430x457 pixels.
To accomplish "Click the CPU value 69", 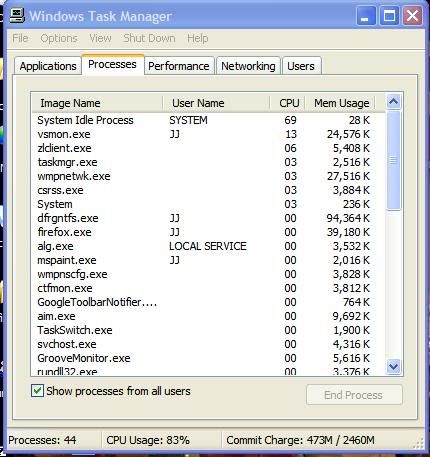I will click(290, 120).
